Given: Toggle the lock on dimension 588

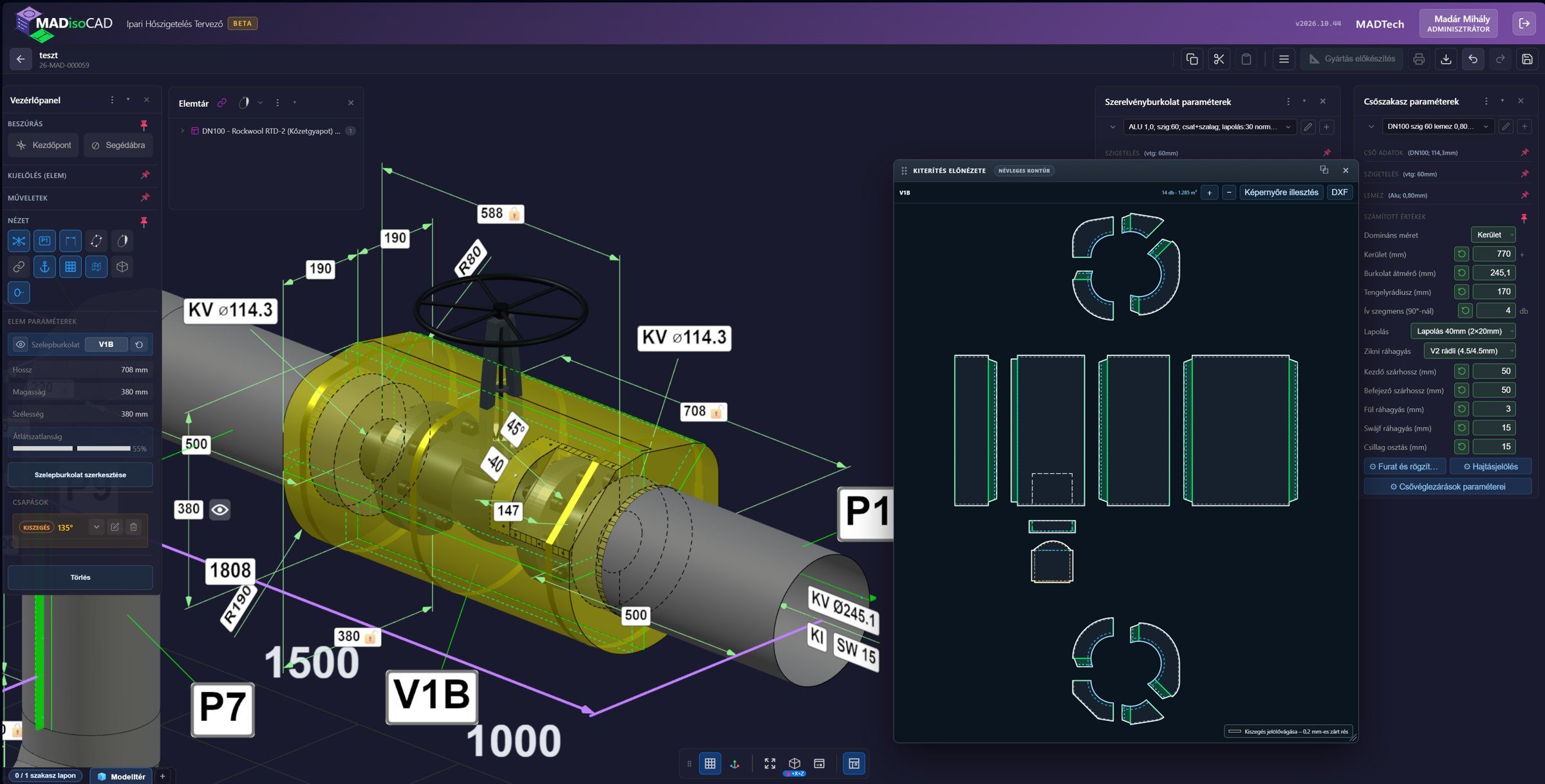Looking at the screenshot, I should pyautogui.click(x=514, y=214).
